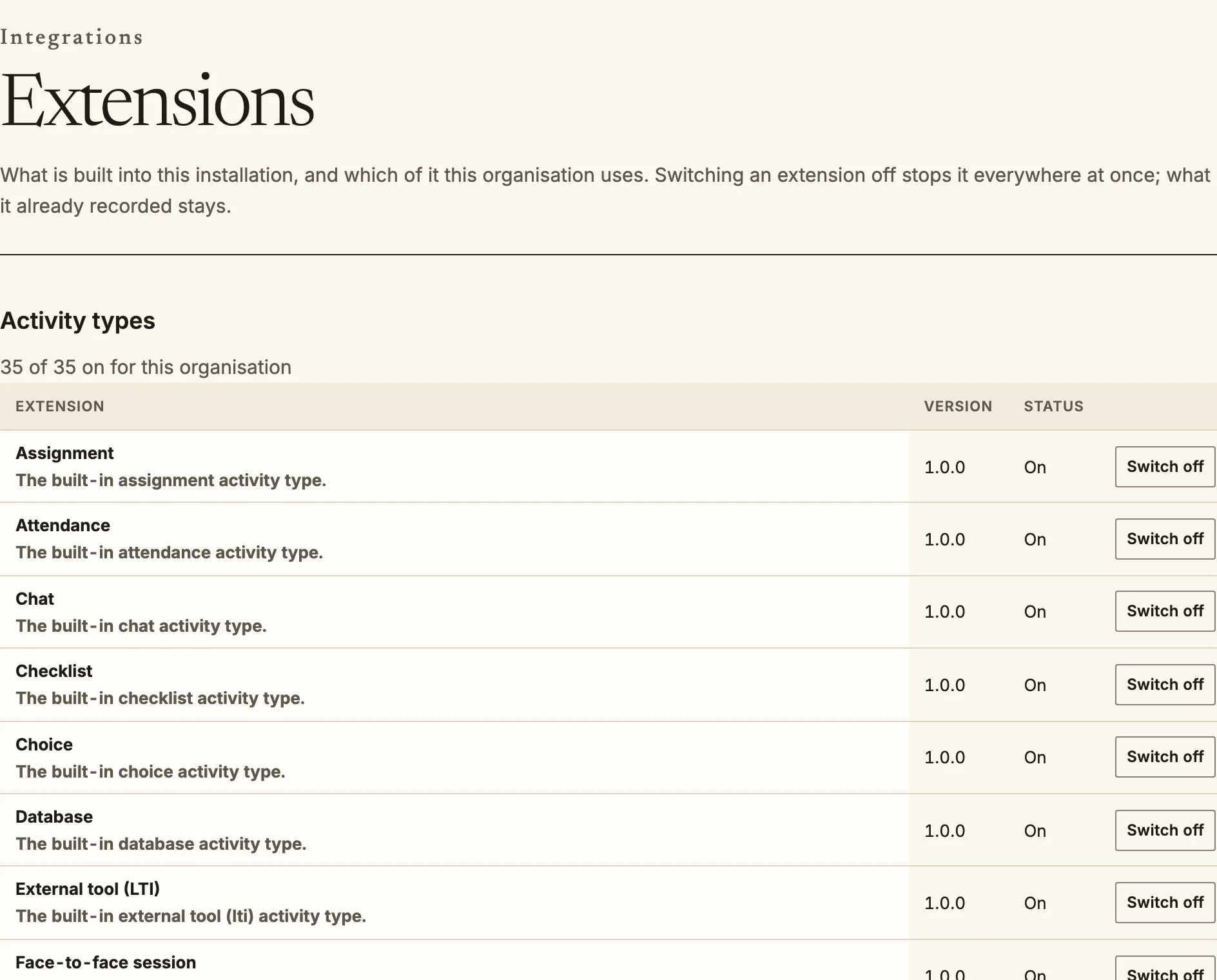Click the external tool (lti) activity type description
1217x980 pixels.
pos(191,916)
